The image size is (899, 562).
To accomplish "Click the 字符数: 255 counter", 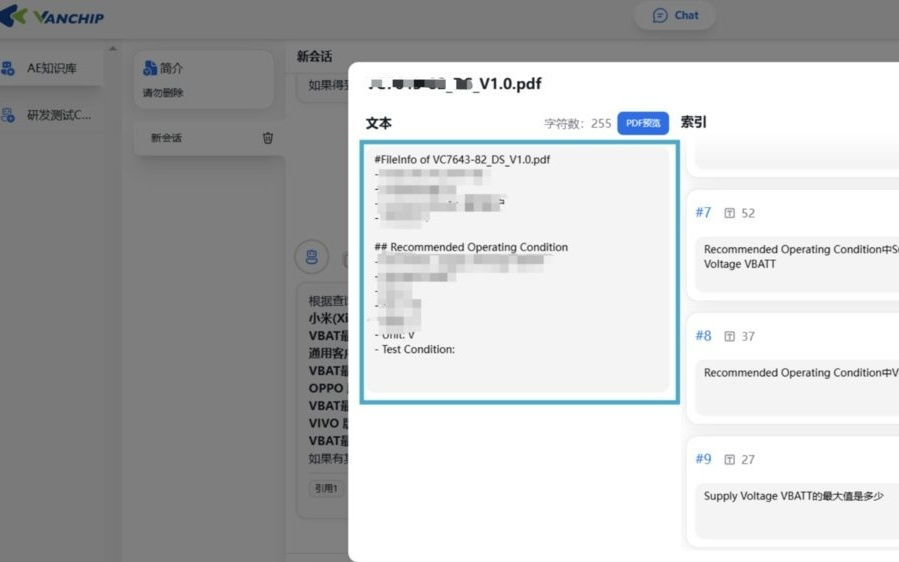I will pos(577,123).
